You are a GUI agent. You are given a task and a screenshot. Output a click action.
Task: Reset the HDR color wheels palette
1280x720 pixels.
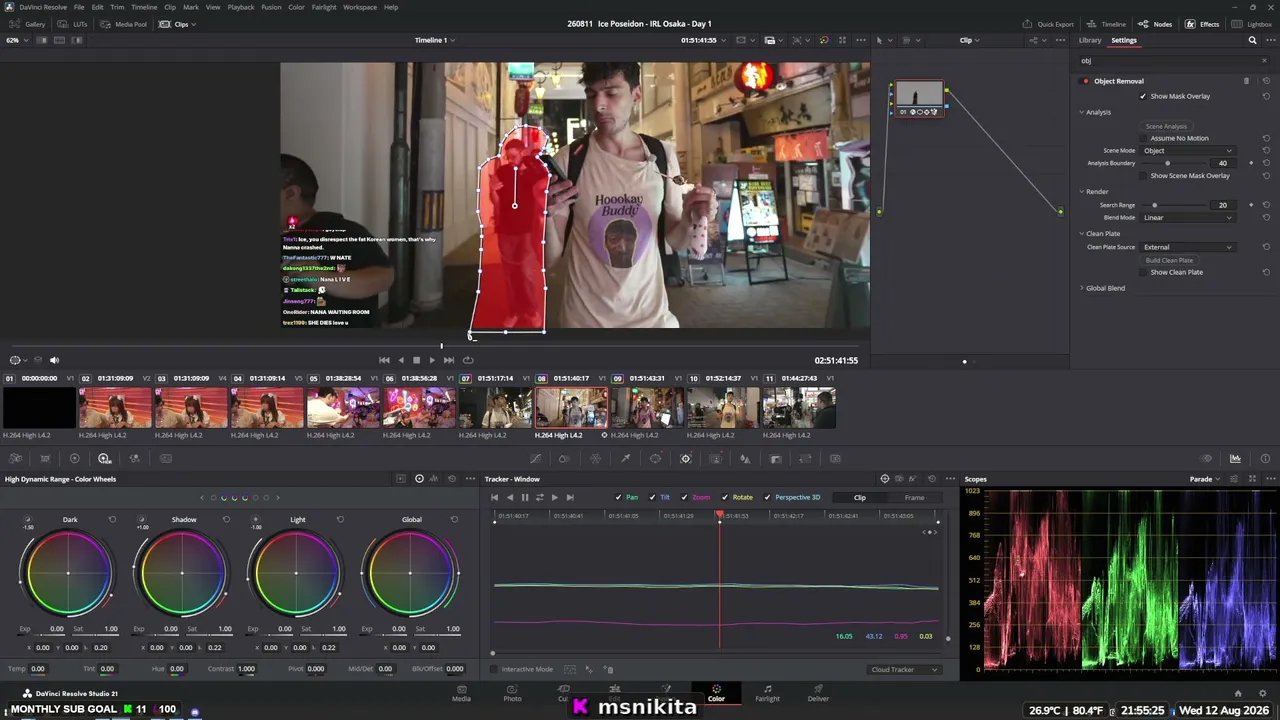[452, 479]
